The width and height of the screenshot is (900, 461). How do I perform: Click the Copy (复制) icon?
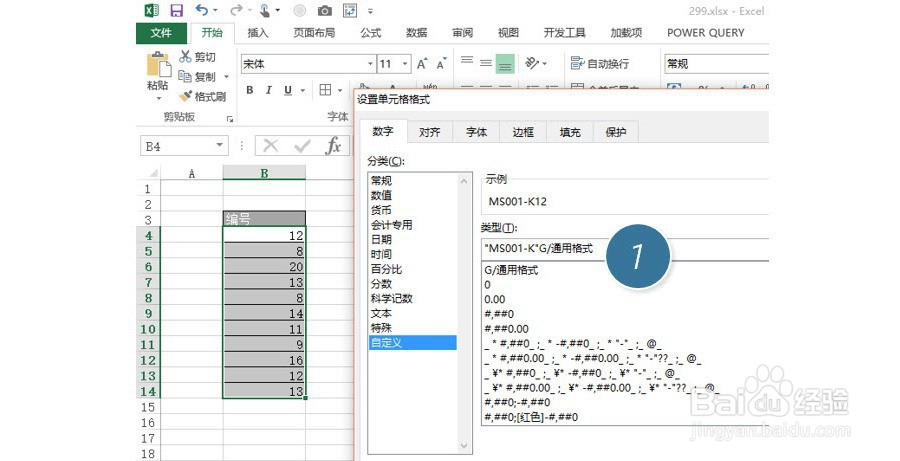184,76
